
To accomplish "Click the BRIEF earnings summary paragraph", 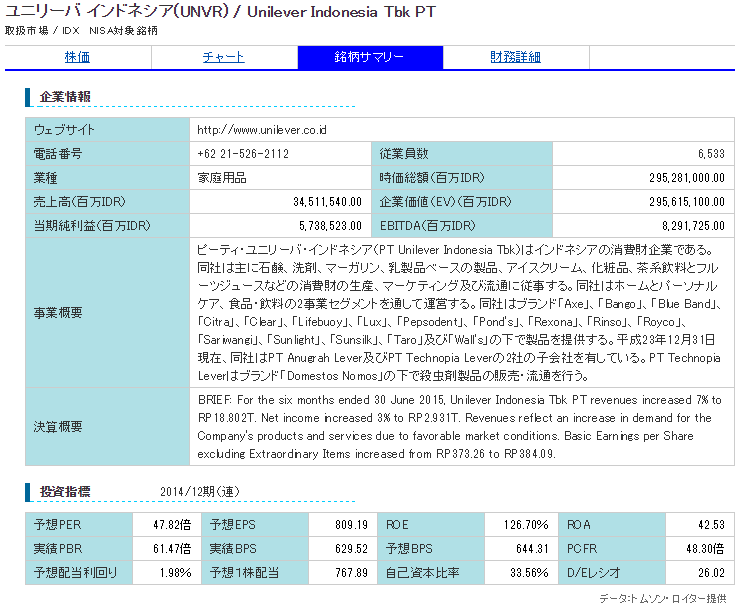I will pos(459,427).
